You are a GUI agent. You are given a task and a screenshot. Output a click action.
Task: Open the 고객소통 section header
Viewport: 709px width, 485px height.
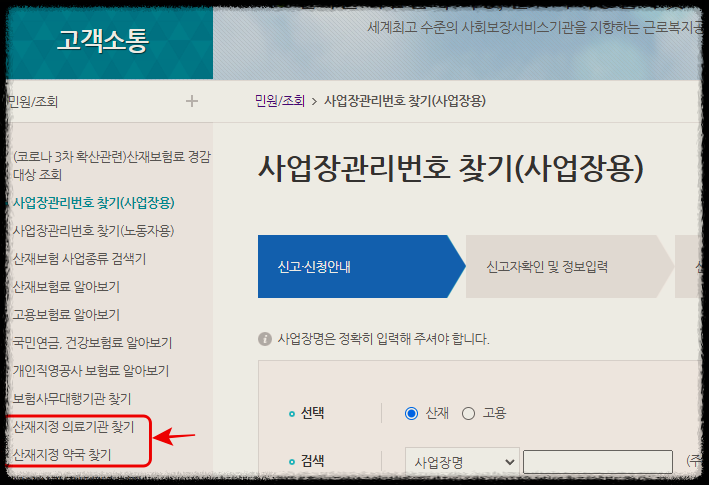pos(103,41)
